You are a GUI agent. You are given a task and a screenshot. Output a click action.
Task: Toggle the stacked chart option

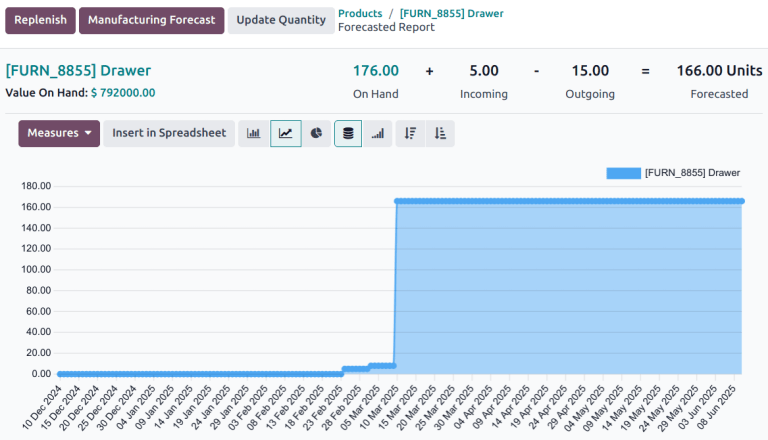pyautogui.click(x=348, y=133)
